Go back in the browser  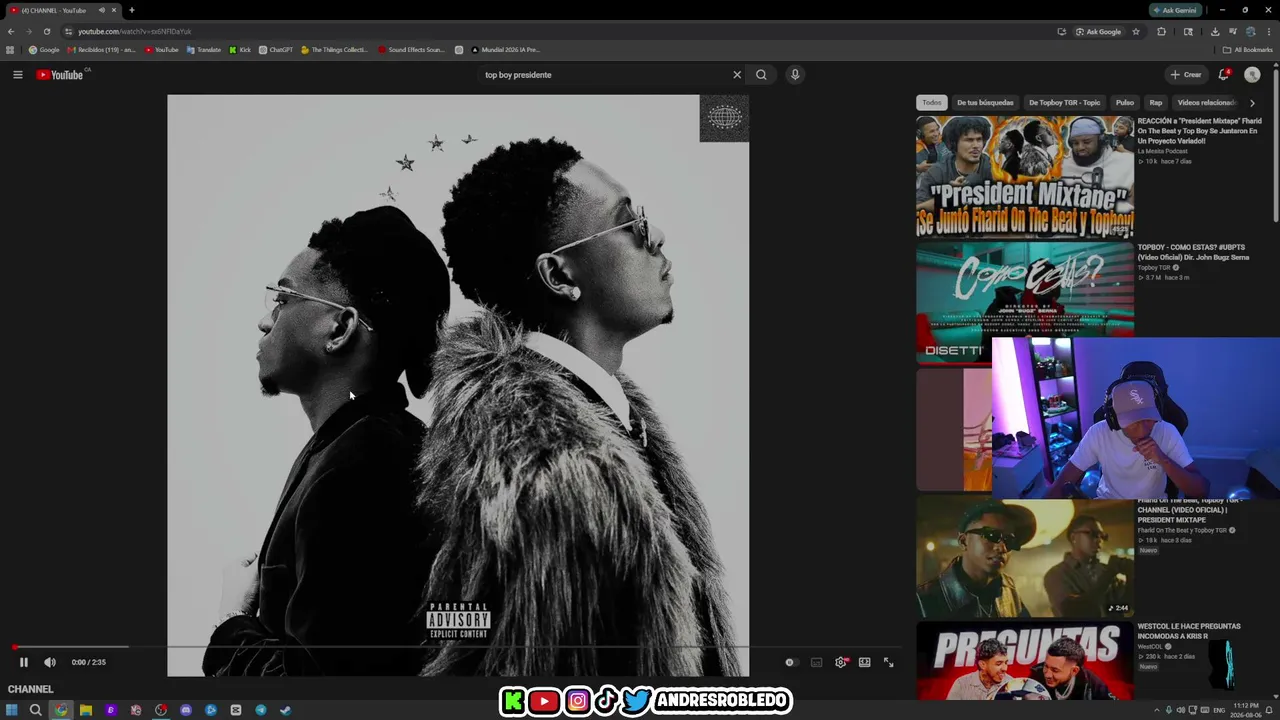[11, 31]
